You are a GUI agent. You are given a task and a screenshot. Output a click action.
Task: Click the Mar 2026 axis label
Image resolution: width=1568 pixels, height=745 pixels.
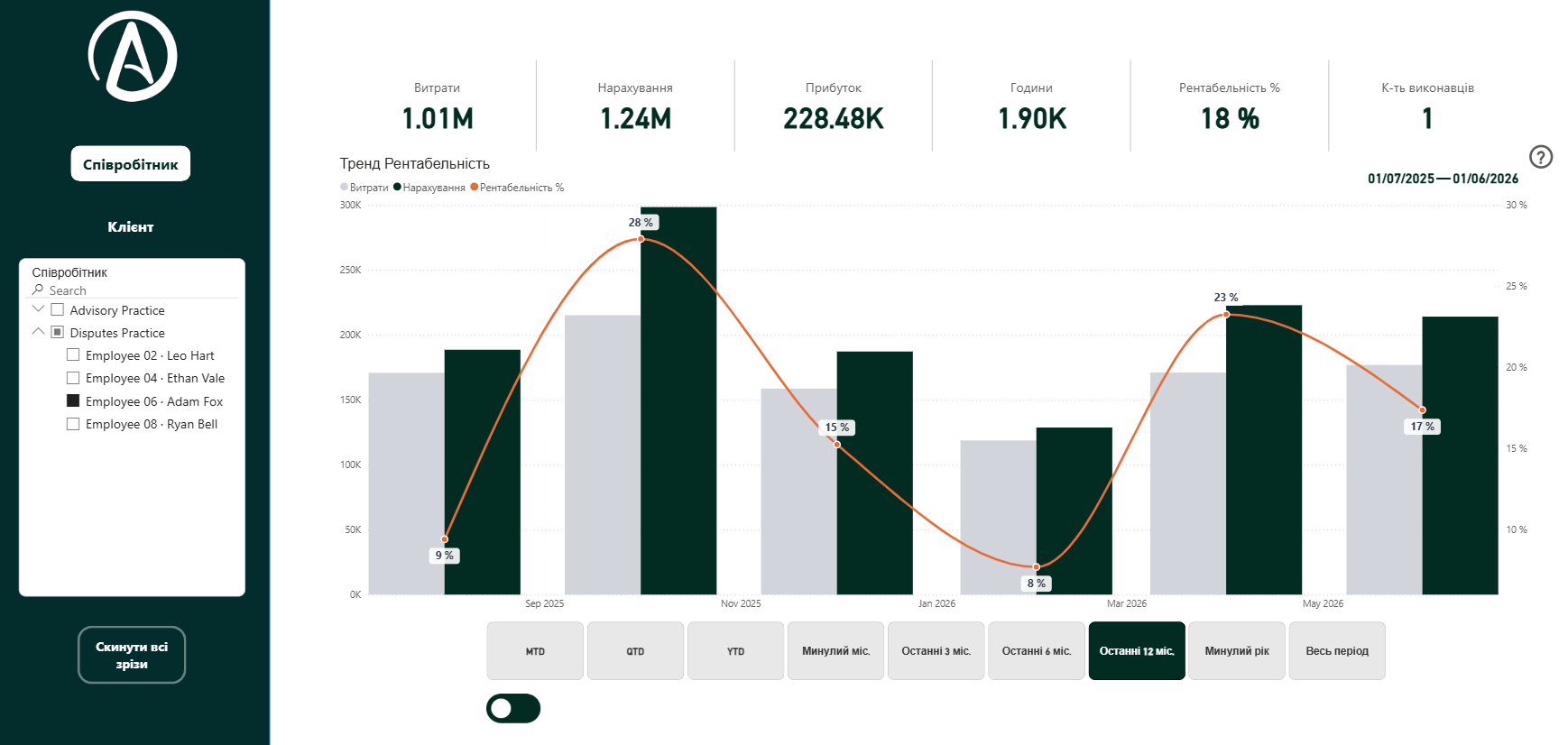tap(1127, 603)
